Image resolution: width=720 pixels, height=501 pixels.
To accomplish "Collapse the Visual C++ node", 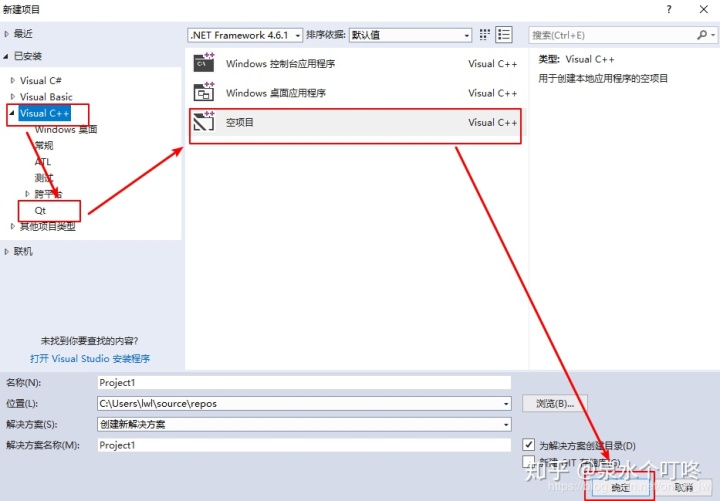I will (12, 113).
